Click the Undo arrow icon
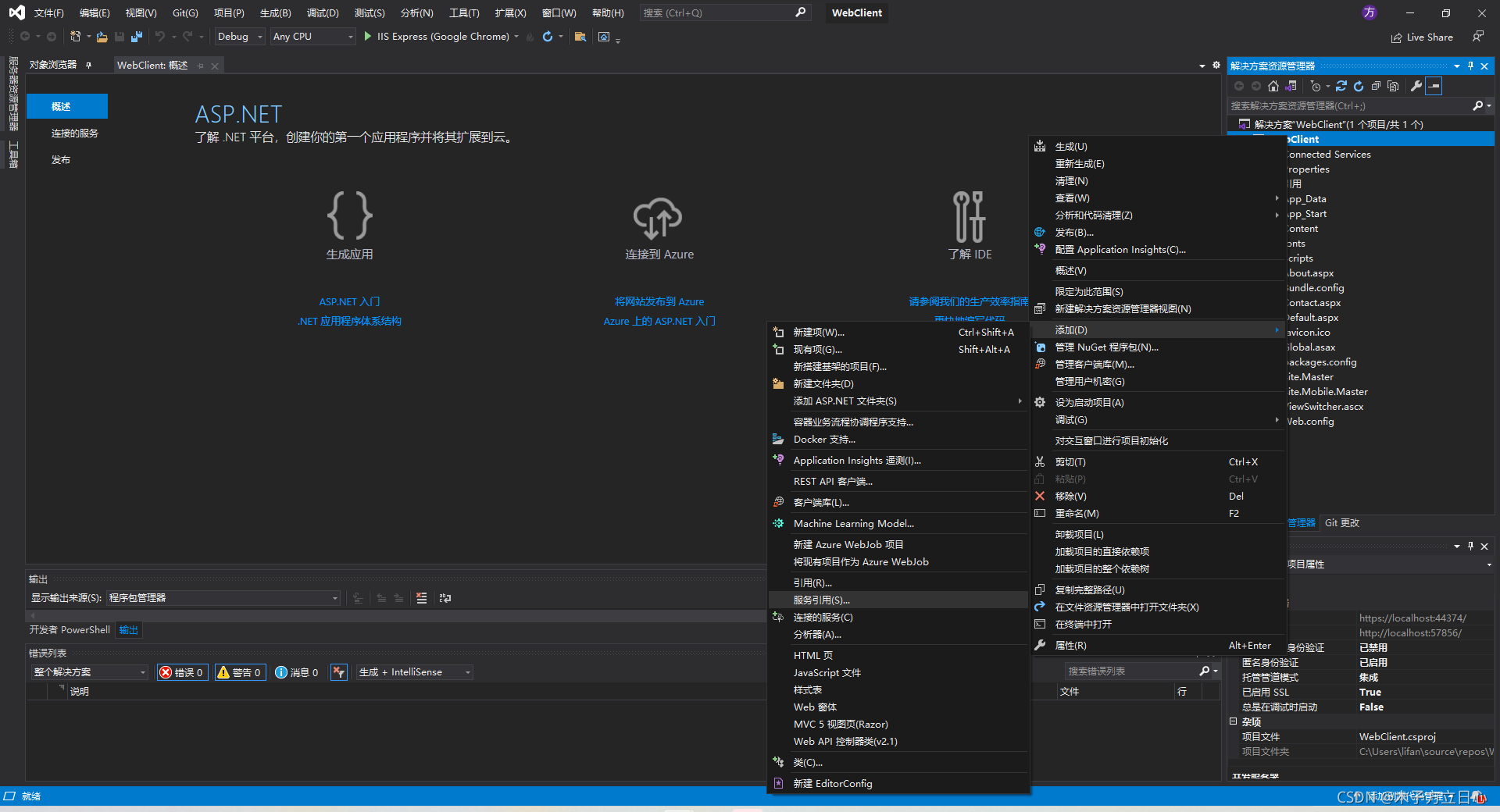This screenshot has height=812, width=1500. 159,37
